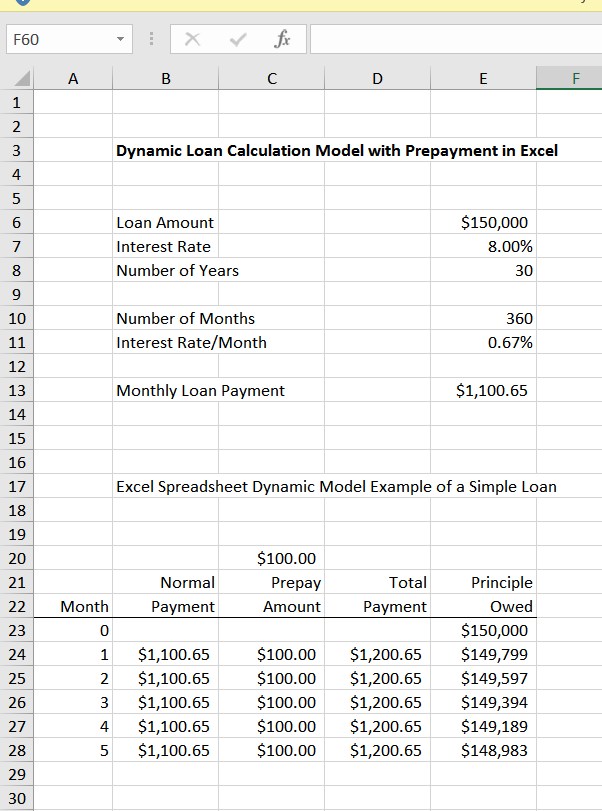Open the Insert Function fx icon
The image size is (602, 811).
[282, 39]
